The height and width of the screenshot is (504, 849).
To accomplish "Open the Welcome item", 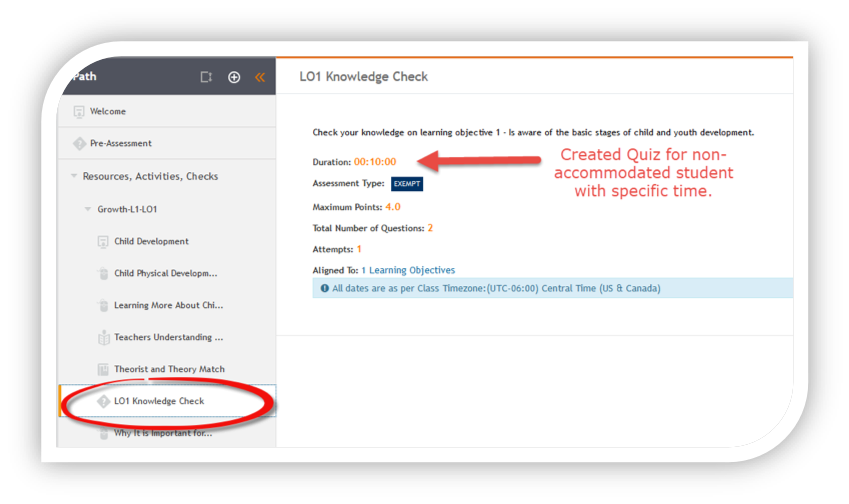I will point(107,112).
